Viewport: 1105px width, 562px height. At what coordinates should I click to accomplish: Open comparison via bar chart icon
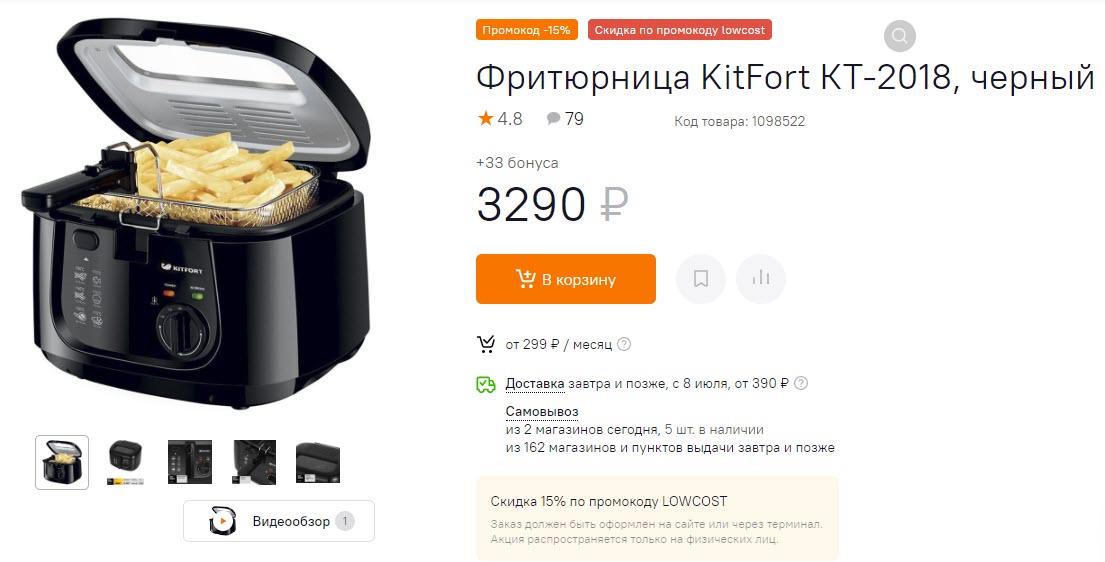coord(760,279)
